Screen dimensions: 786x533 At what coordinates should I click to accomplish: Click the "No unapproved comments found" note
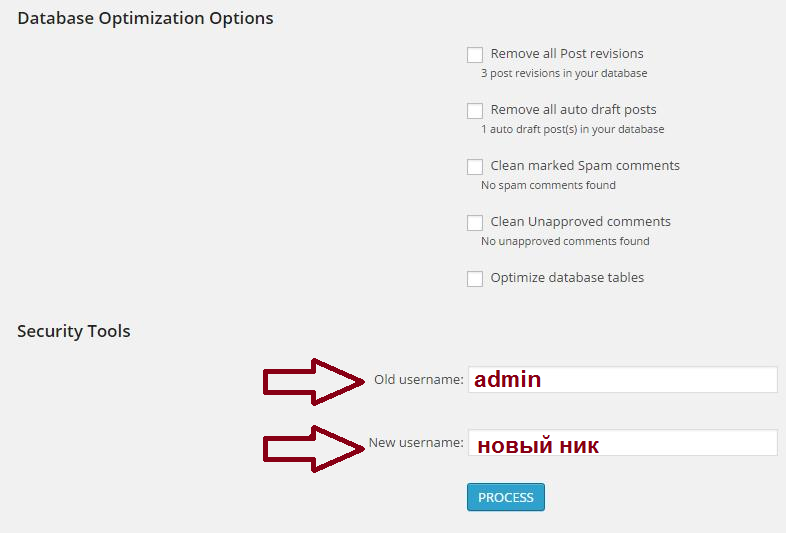[x=565, y=242]
